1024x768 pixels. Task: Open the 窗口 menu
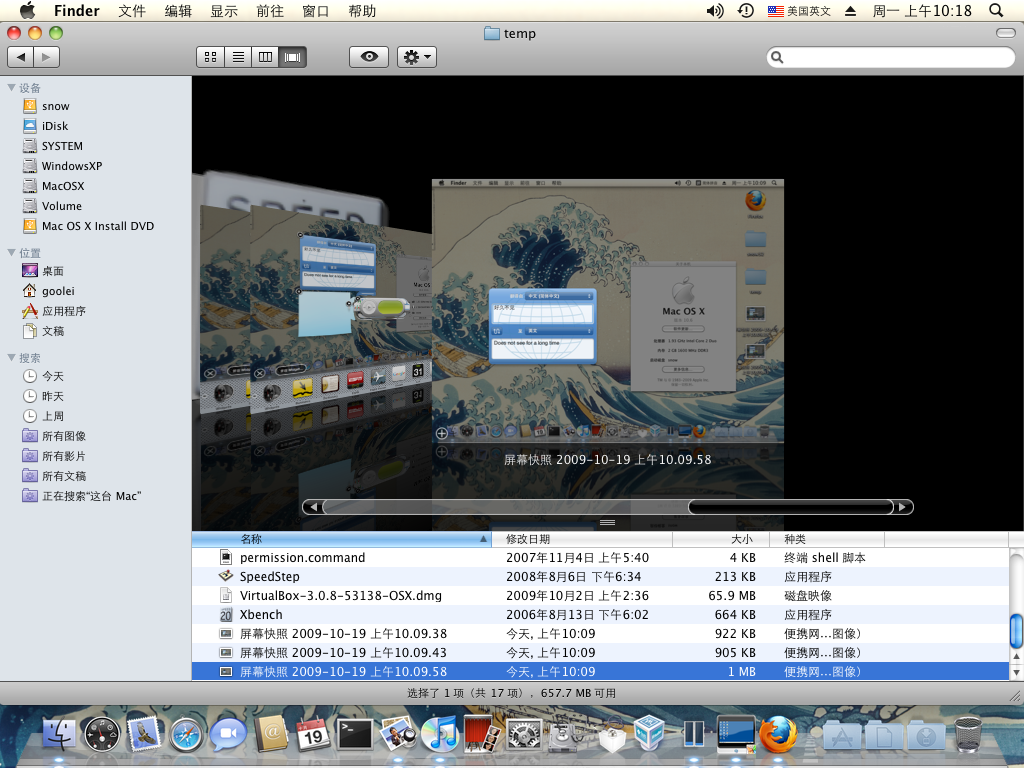click(315, 10)
